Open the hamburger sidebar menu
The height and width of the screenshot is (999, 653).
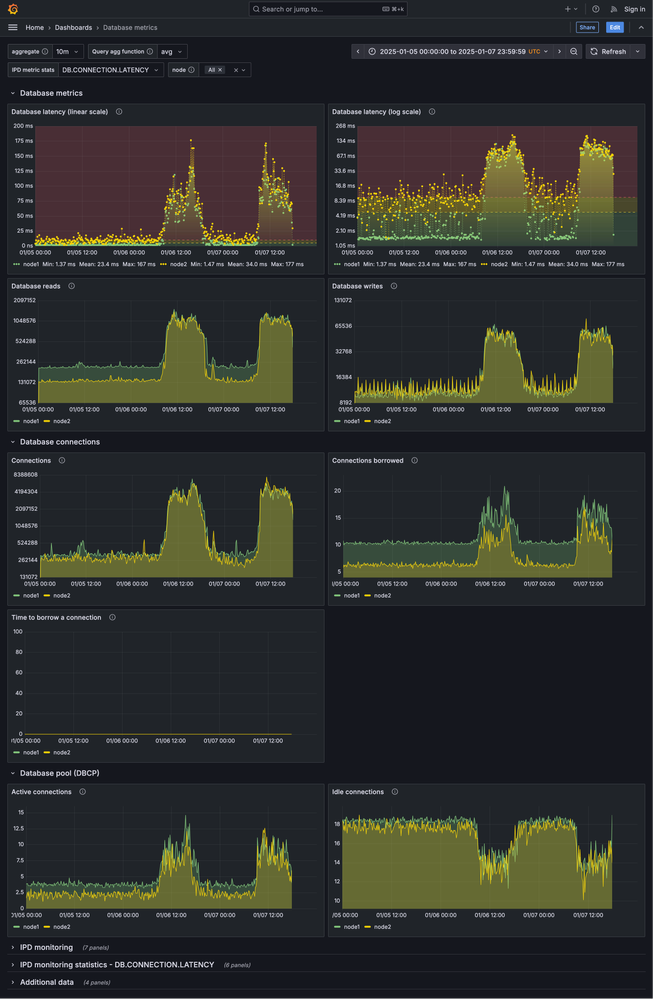click(13, 27)
